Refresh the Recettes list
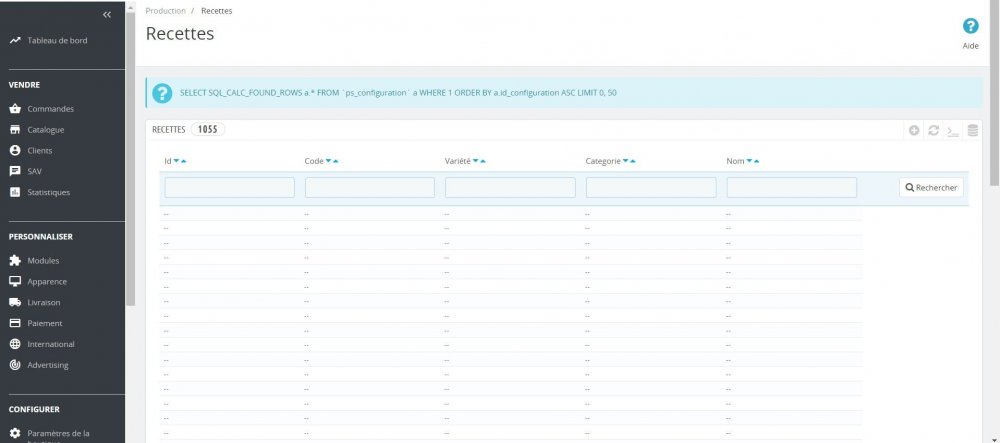The height and width of the screenshot is (443, 1000). 934,131
